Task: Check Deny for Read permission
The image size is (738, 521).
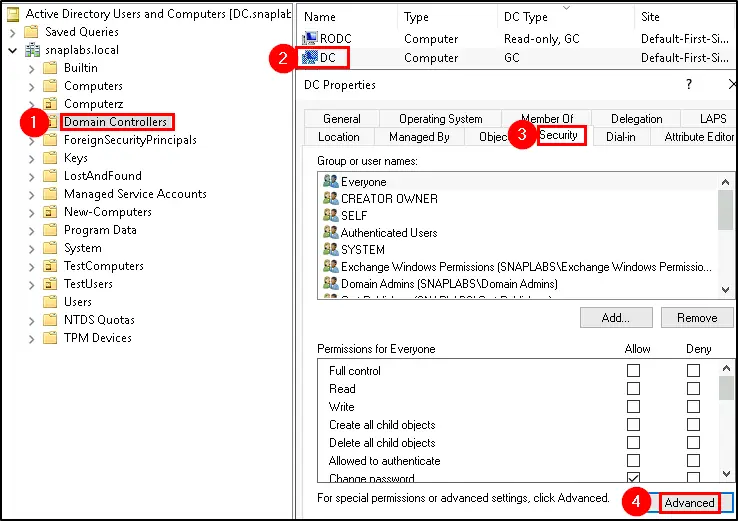Action: click(x=693, y=389)
